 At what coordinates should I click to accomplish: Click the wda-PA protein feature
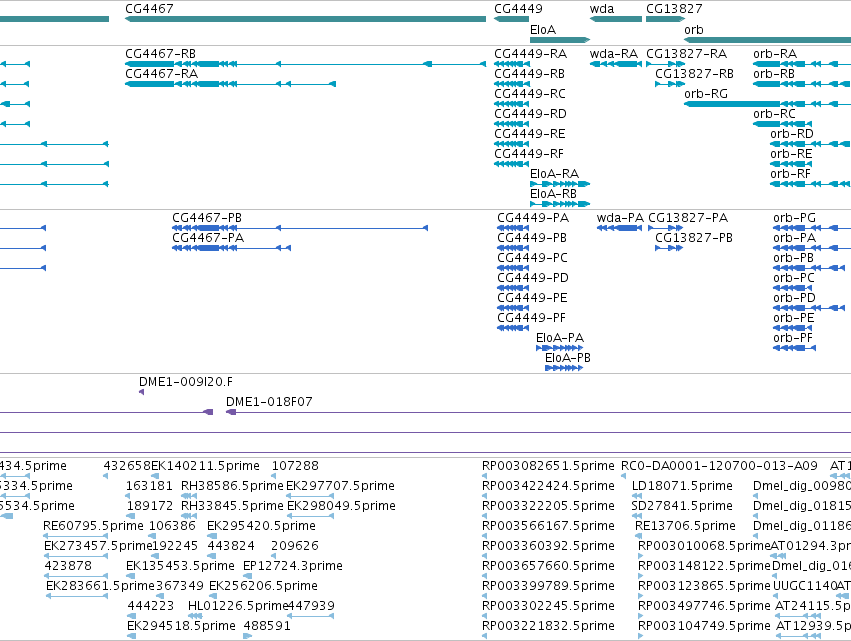tap(619, 228)
